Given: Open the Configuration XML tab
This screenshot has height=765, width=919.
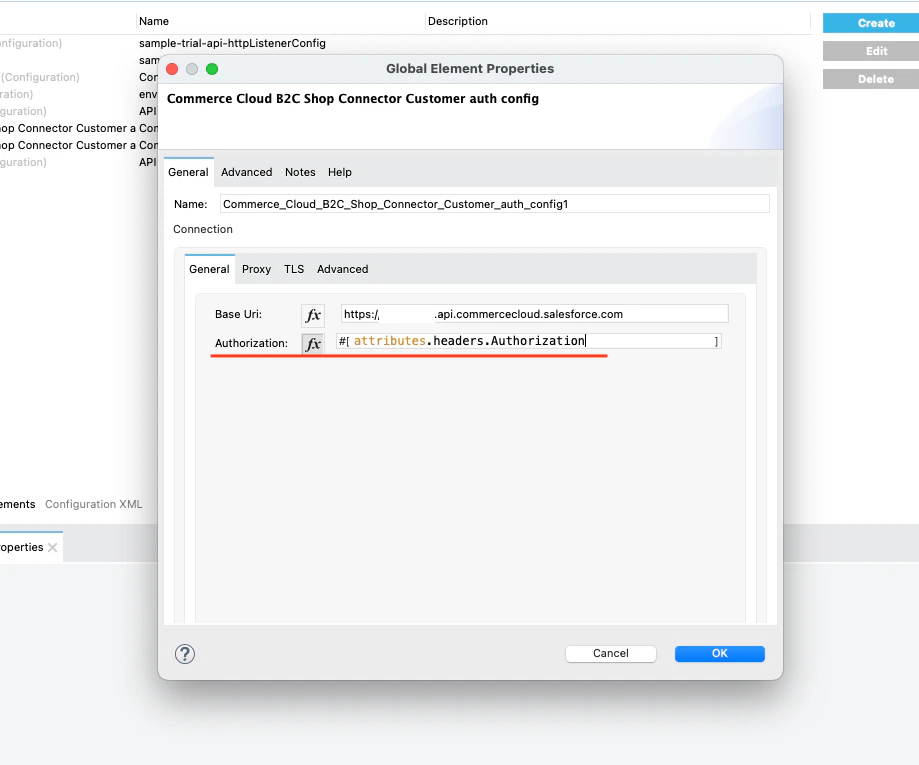Looking at the screenshot, I should pos(93,505).
